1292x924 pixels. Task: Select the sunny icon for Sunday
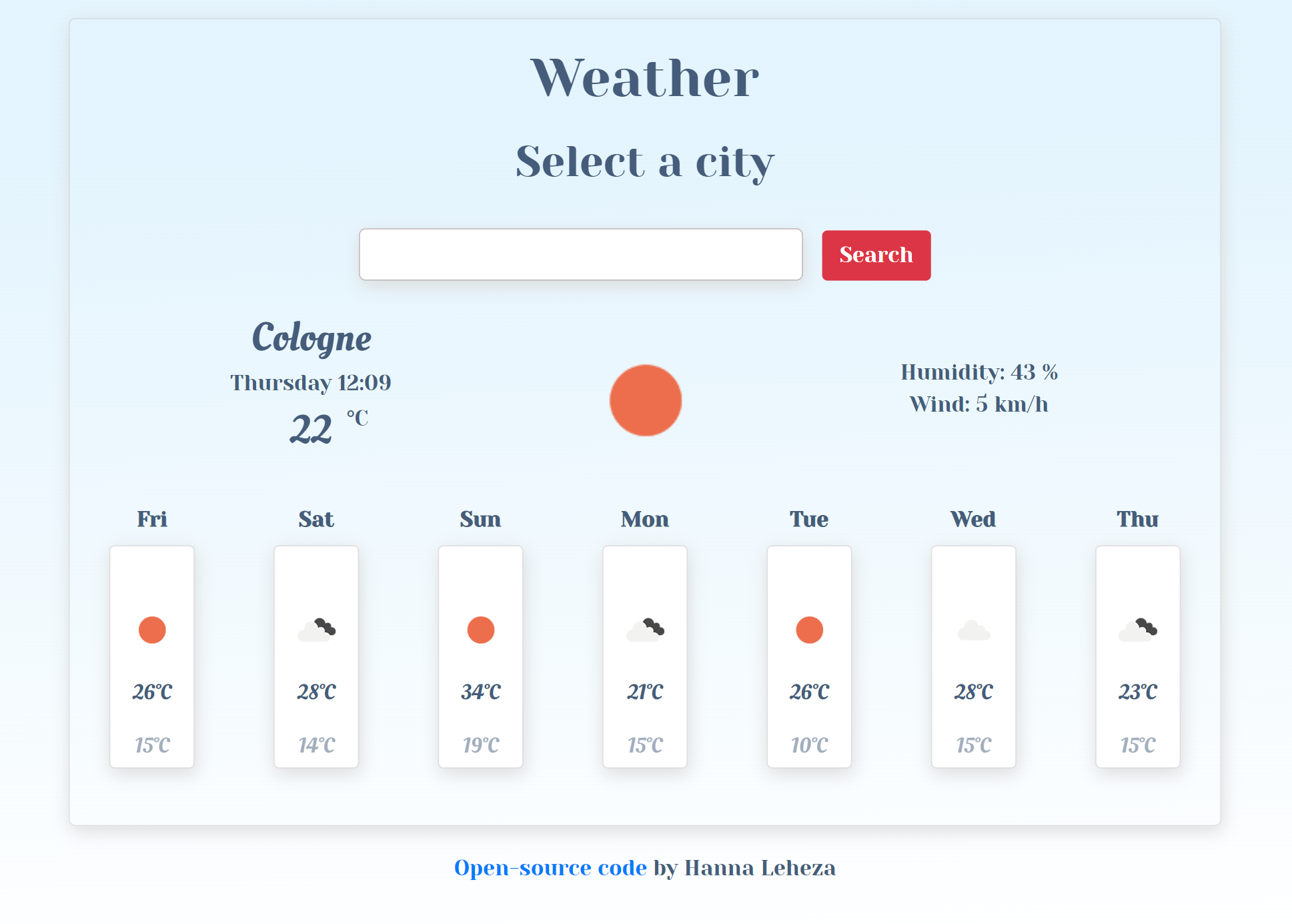point(480,629)
